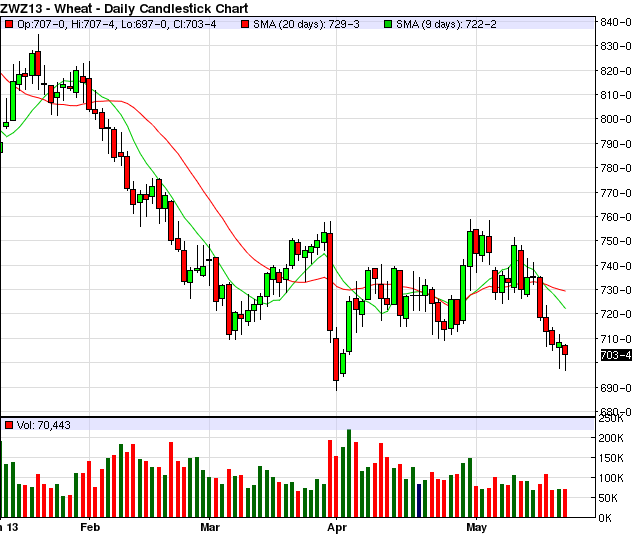
Task: Click the tallest green volume bar in April
Action: click(x=349, y=473)
